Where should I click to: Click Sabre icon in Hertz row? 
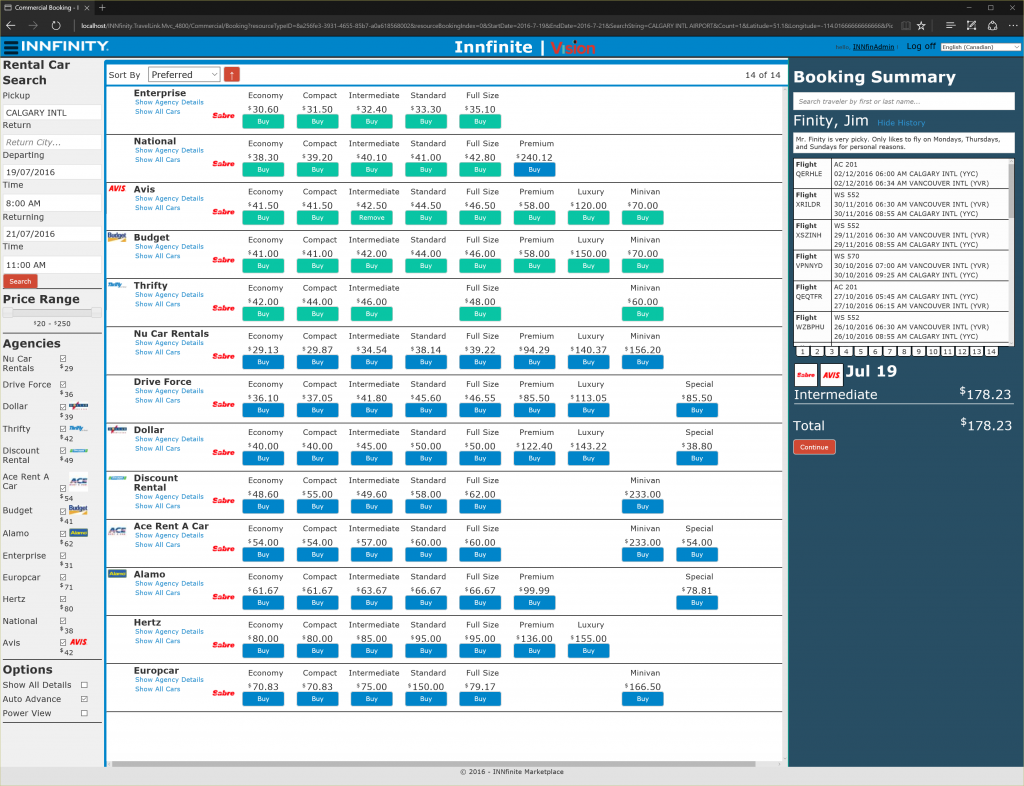tap(223, 645)
